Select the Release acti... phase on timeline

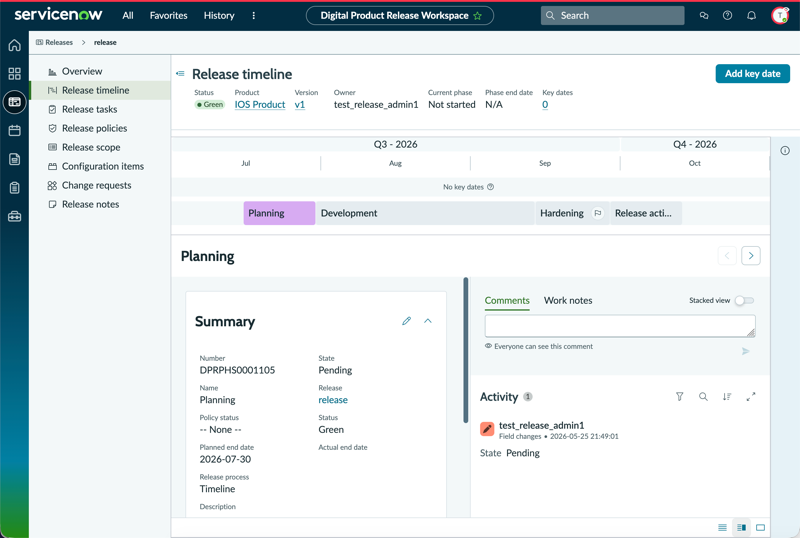(x=646, y=213)
